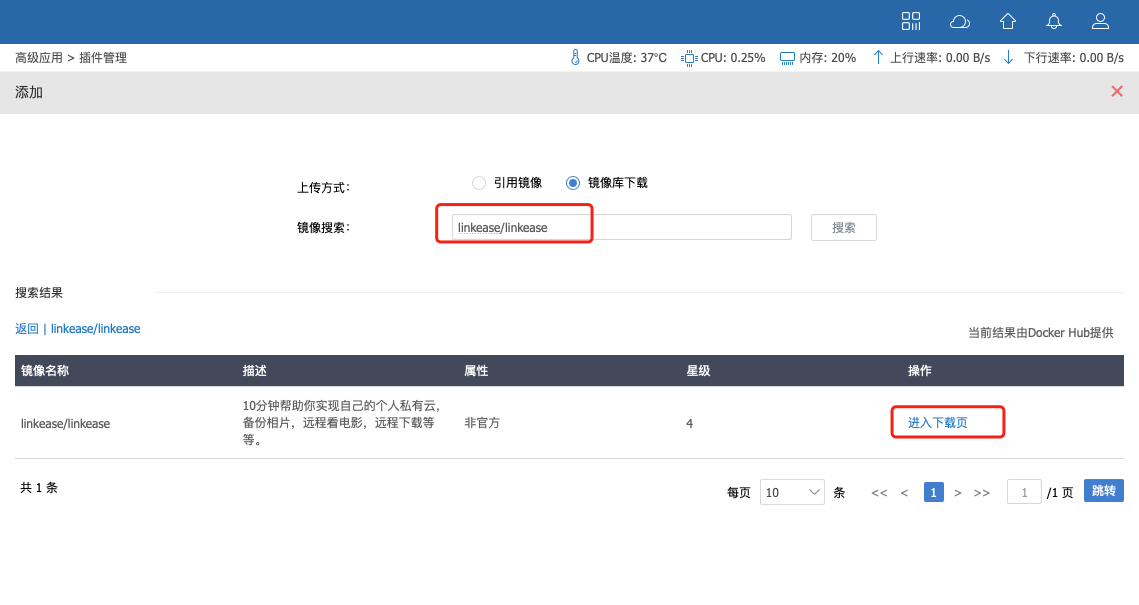This screenshot has width=1139, height=605.
Task: Open notifications bell icon
Action: pyautogui.click(x=1054, y=21)
